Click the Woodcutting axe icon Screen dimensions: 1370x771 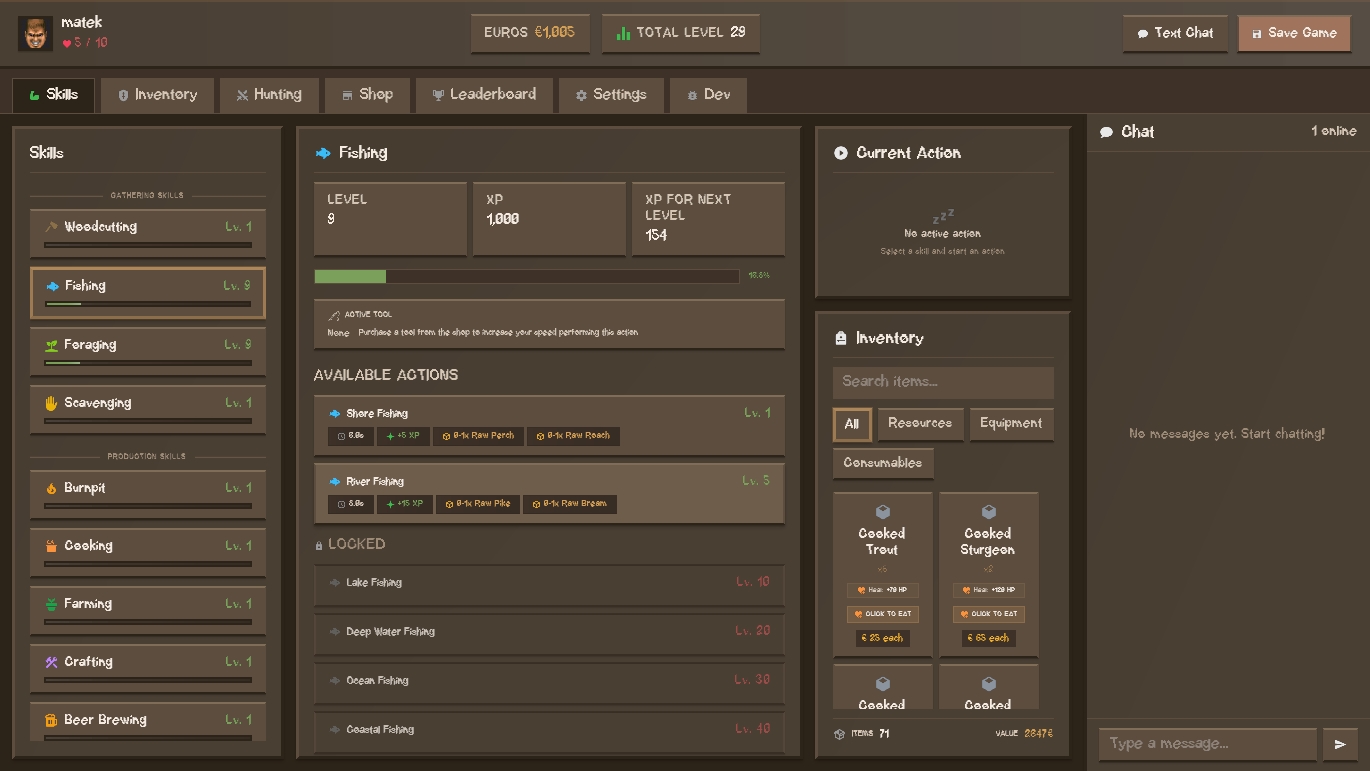(x=51, y=227)
